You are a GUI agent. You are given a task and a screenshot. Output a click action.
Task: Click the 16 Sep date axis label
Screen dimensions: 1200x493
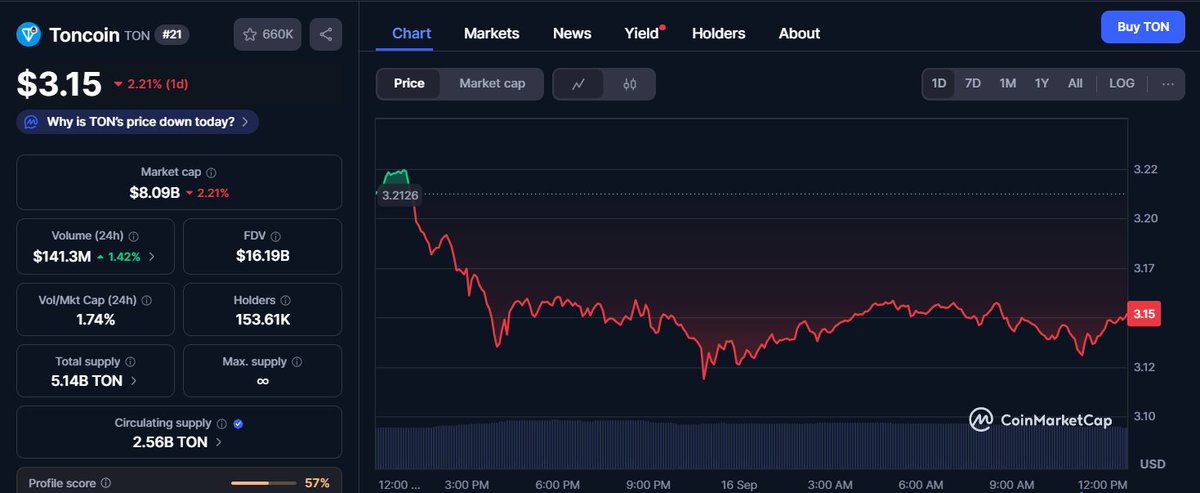(x=739, y=484)
